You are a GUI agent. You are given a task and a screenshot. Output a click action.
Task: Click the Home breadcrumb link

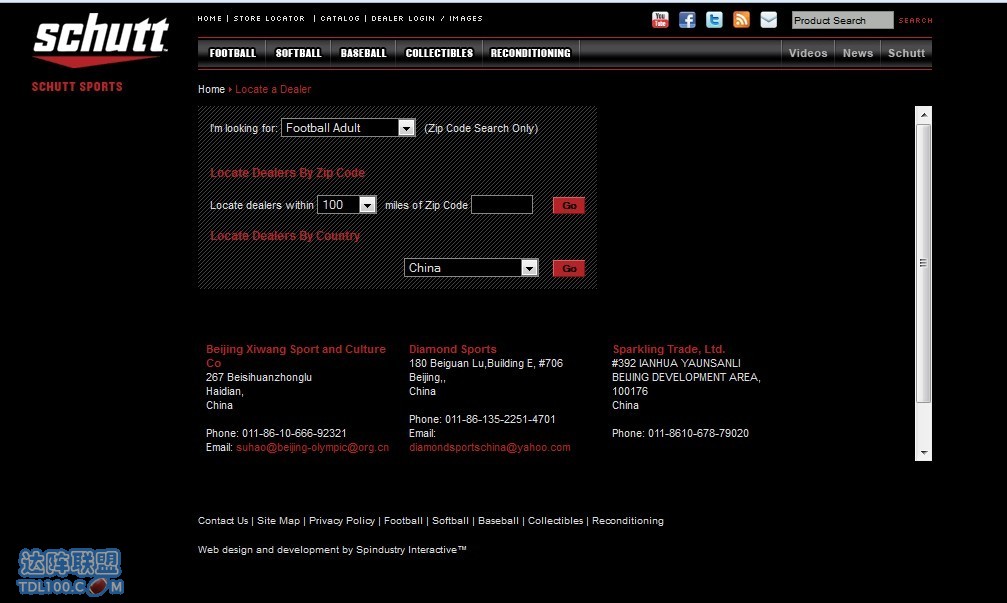211,89
